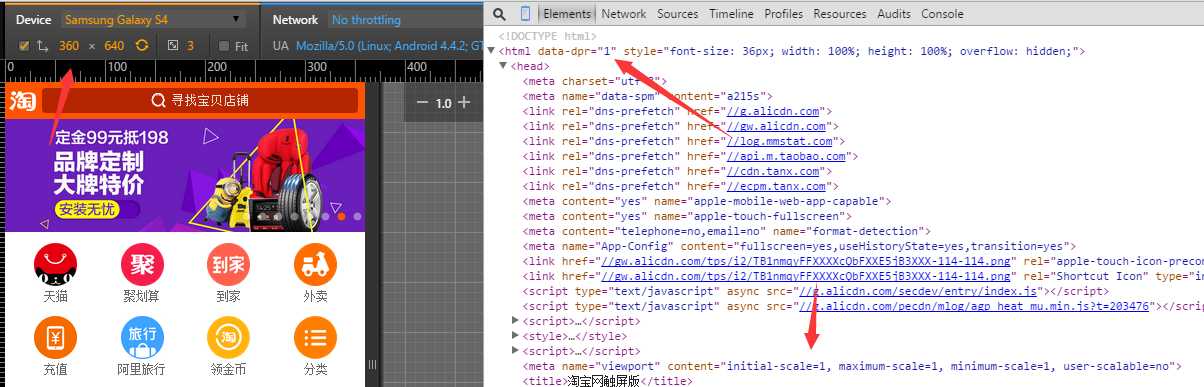Click the promotional banner 定金99元抵198
Image resolution: width=1204 pixels, height=387 pixels.
point(185,176)
